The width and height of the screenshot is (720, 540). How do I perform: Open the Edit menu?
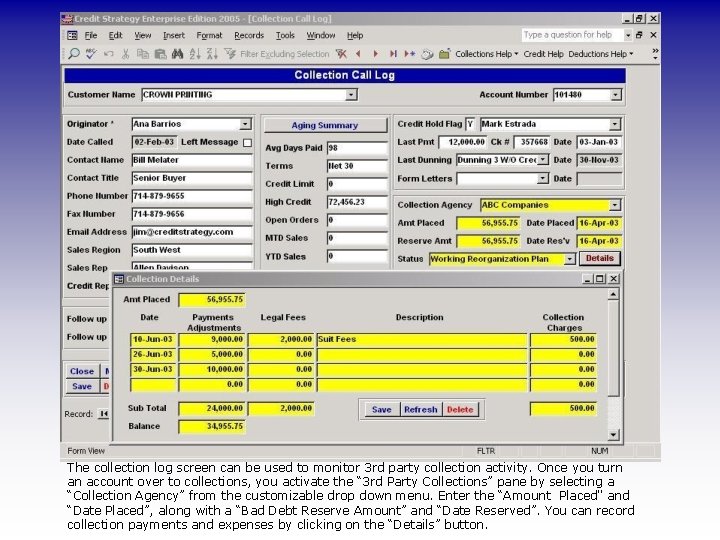(115, 35)
